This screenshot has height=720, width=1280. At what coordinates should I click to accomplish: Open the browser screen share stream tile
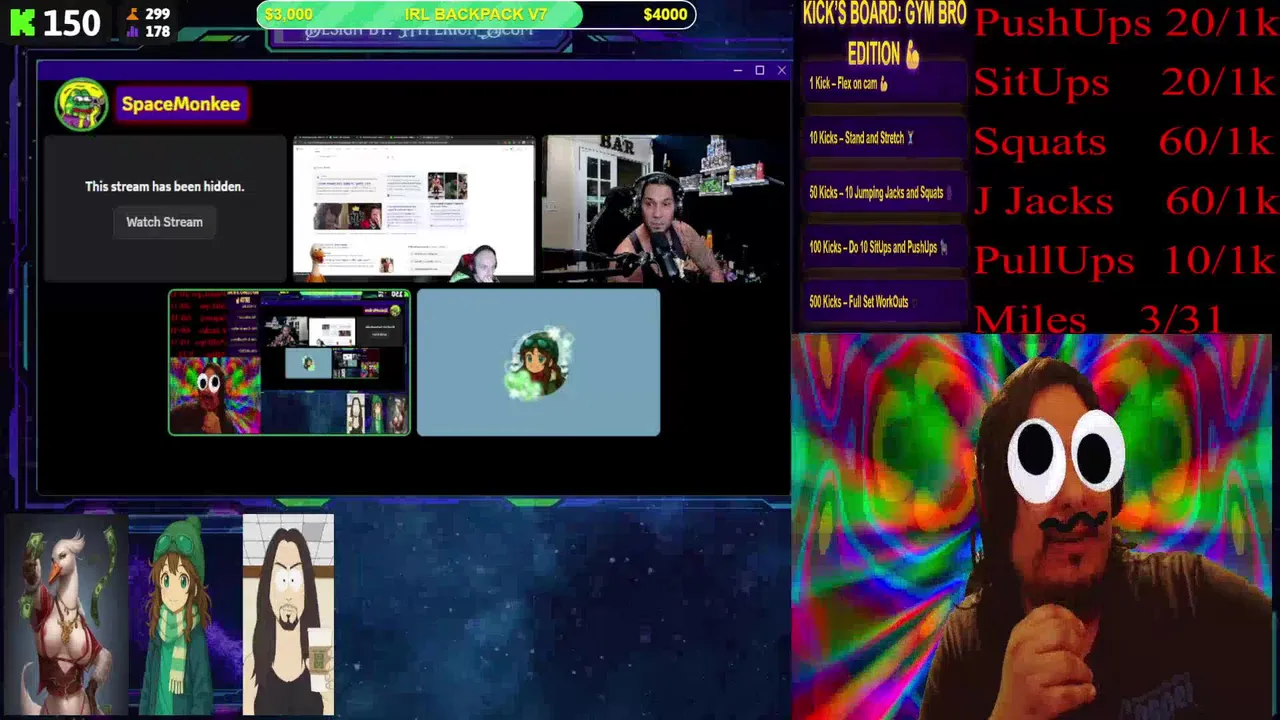[414, 209]
